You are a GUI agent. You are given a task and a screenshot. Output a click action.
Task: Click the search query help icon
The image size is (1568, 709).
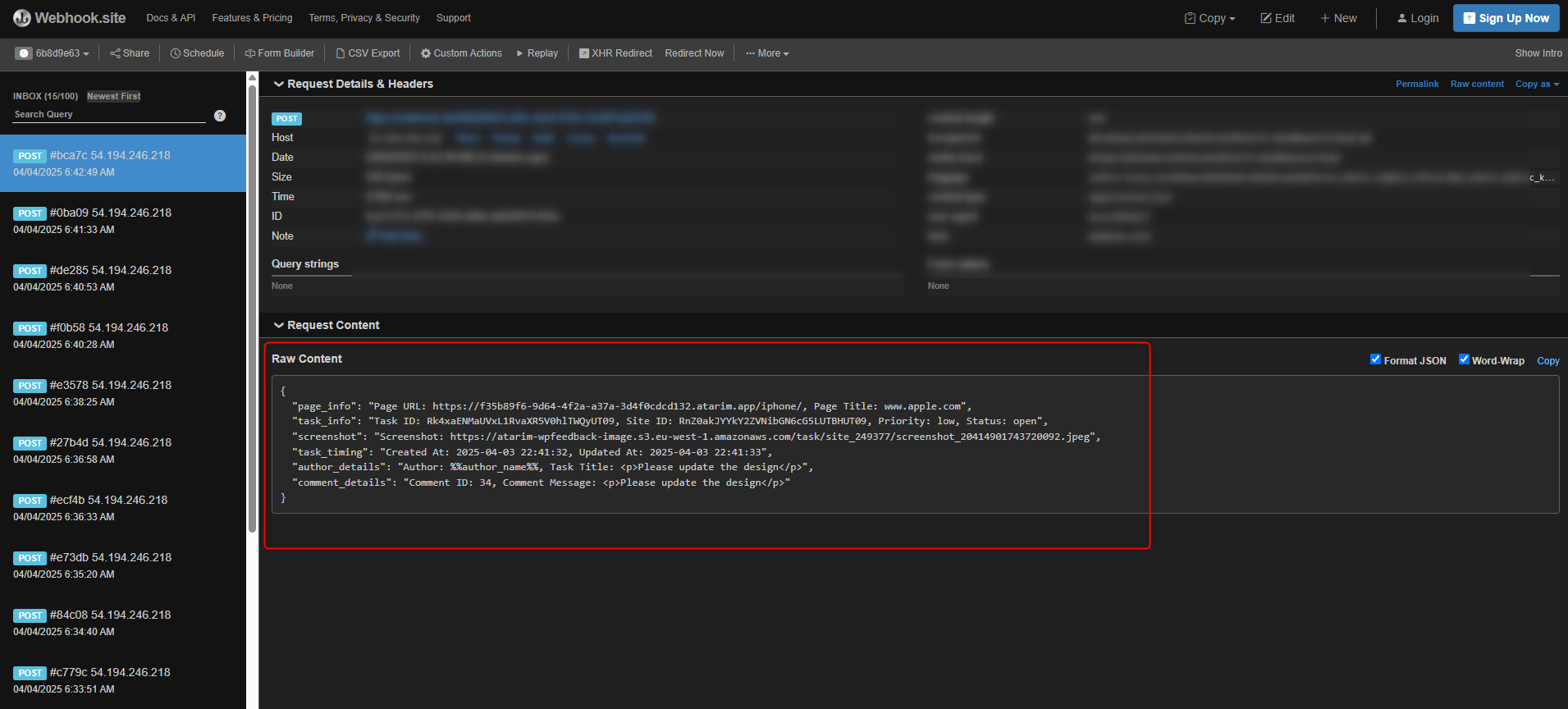pos(220,116)
